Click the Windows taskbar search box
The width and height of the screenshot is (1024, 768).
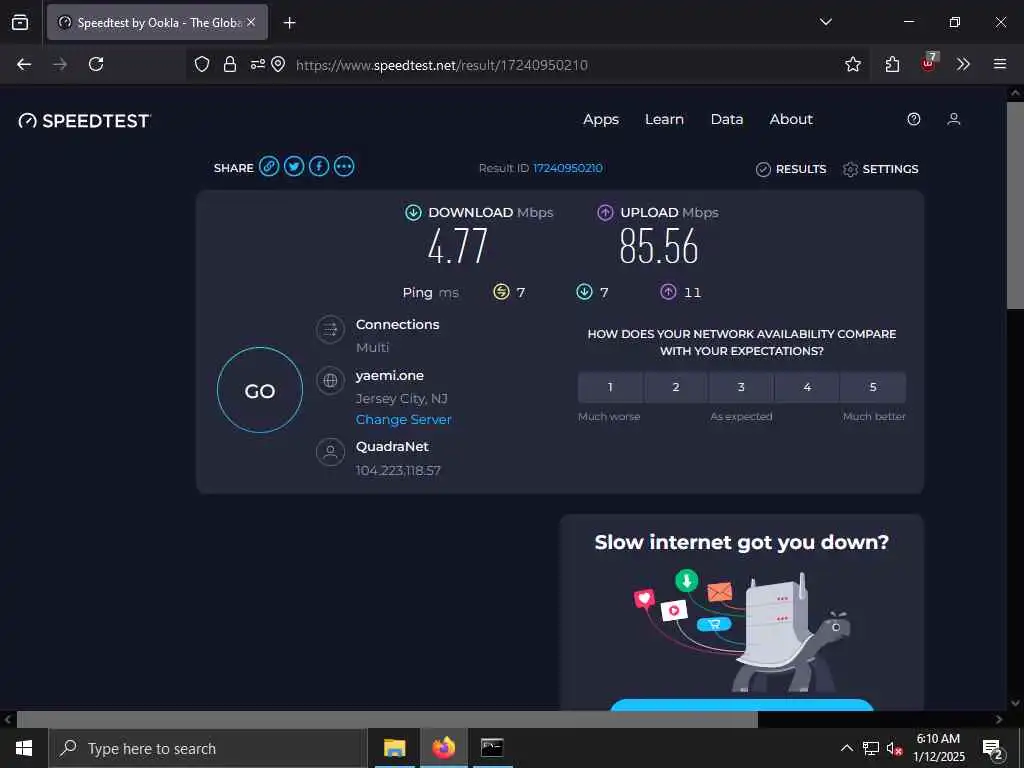coord(208,748)
